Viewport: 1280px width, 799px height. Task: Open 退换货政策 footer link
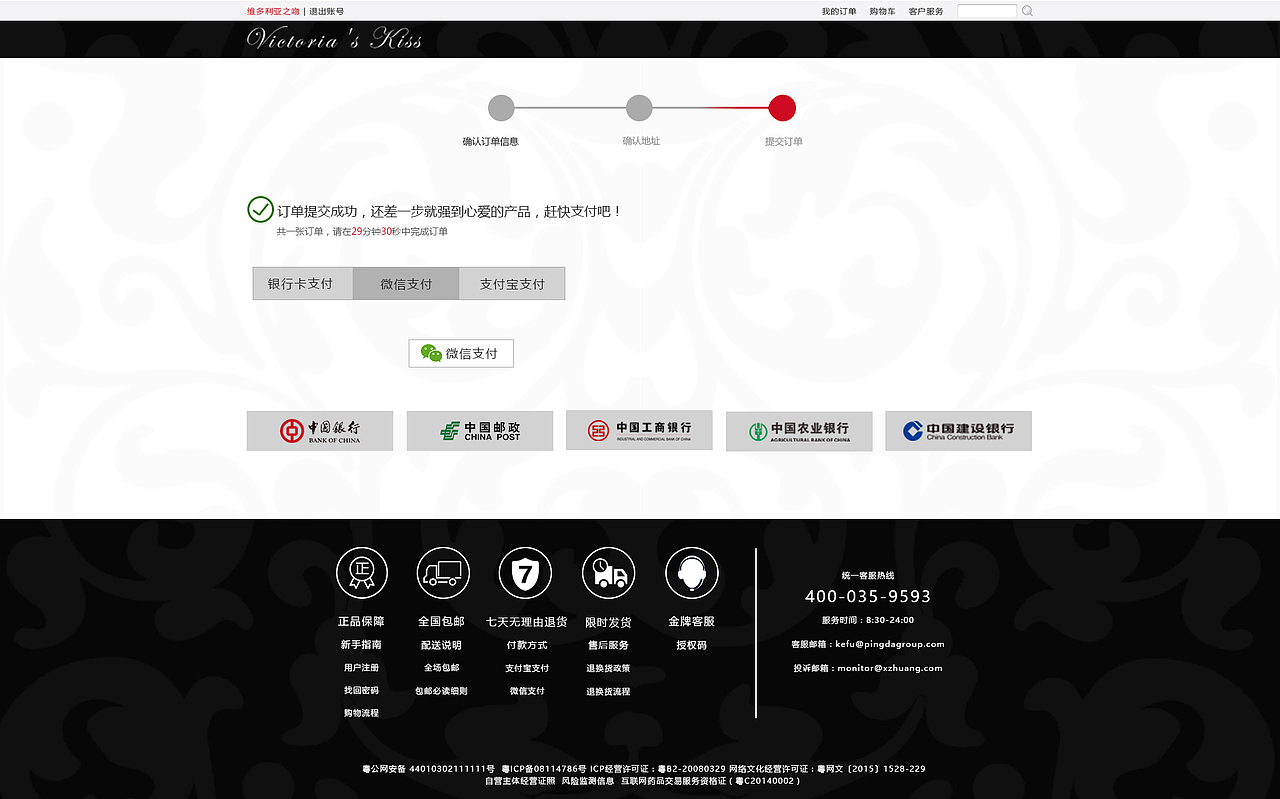click(608, 668)
